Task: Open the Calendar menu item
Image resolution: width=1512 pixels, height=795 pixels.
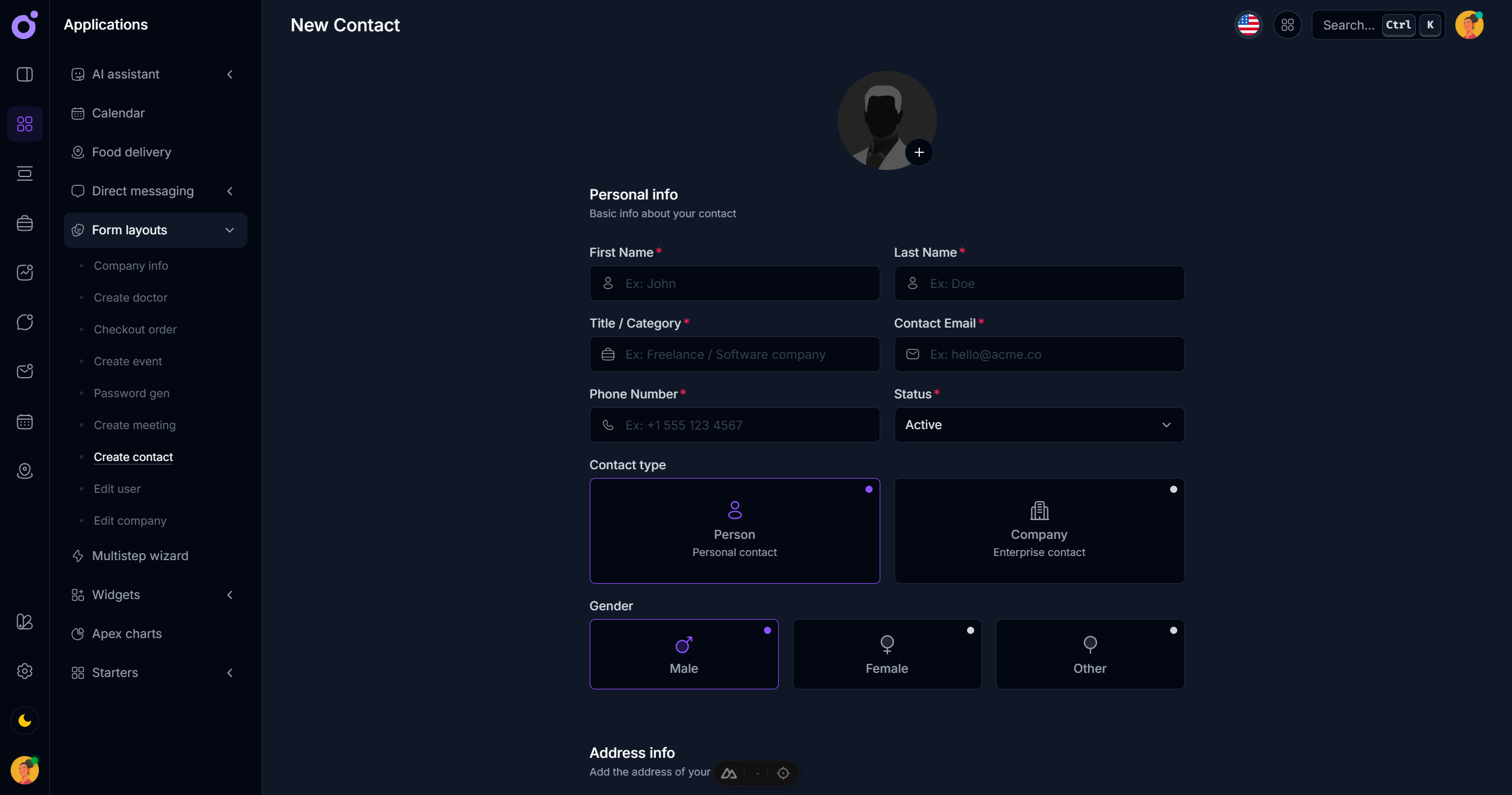Action: [x=118, y=113]
